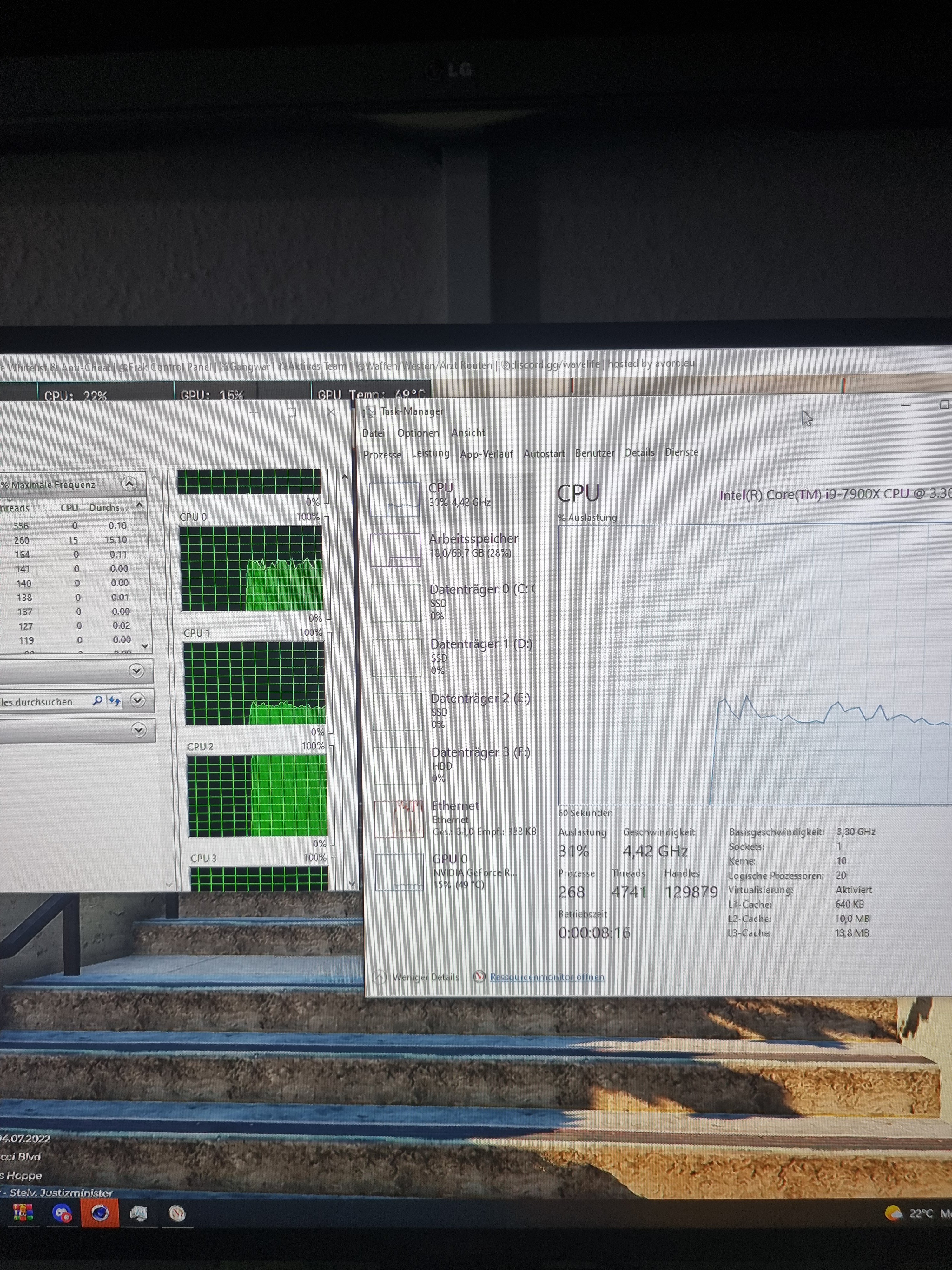Click the refresh arrows icon beside search
This screenshot has width=952, height=1270.
115,700
